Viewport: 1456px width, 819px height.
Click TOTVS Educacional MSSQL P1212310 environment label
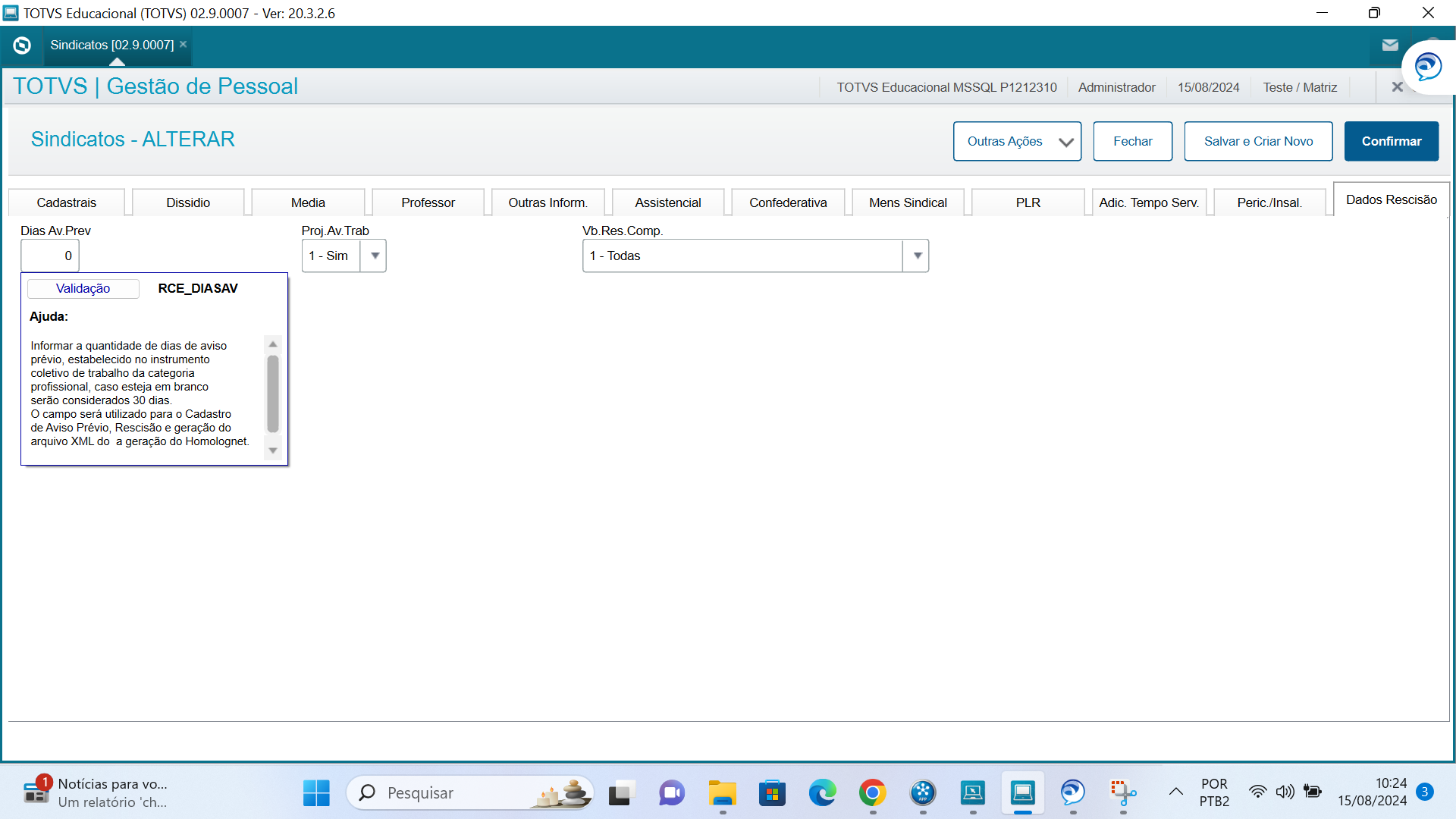tap(946, 87)
